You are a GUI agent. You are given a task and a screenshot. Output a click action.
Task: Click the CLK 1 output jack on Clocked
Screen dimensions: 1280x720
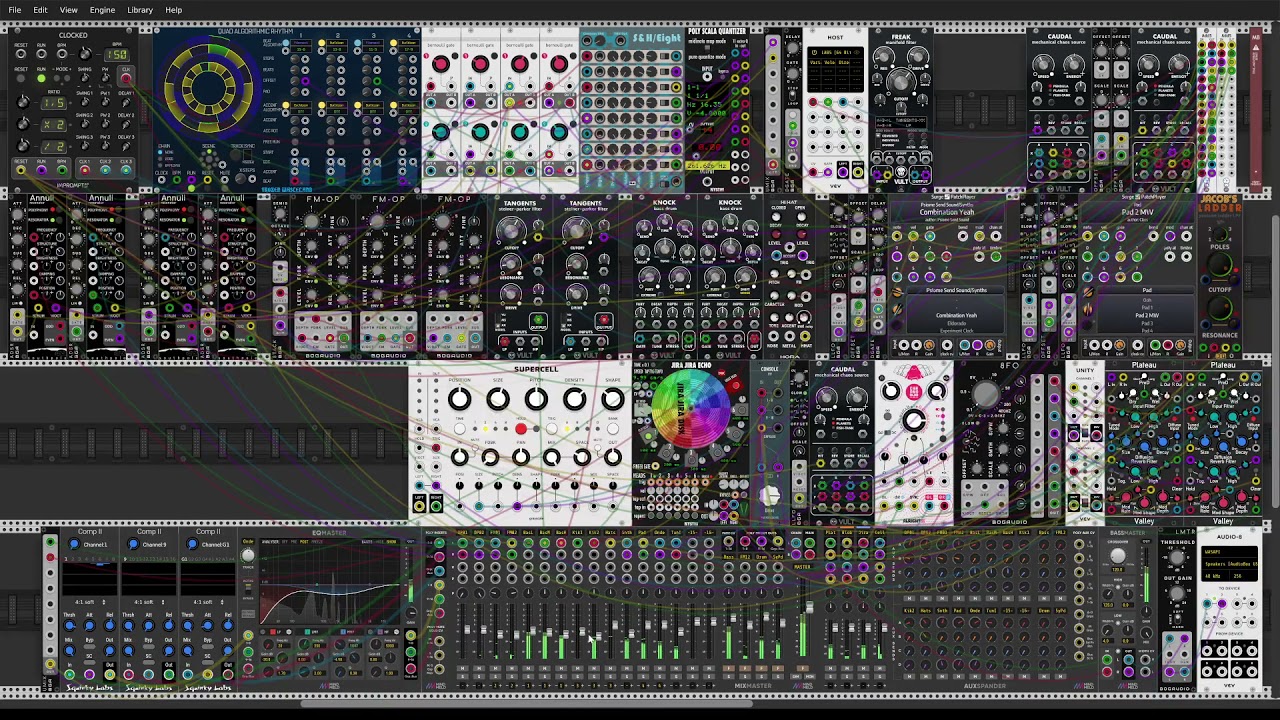click(x=84, y=170)
